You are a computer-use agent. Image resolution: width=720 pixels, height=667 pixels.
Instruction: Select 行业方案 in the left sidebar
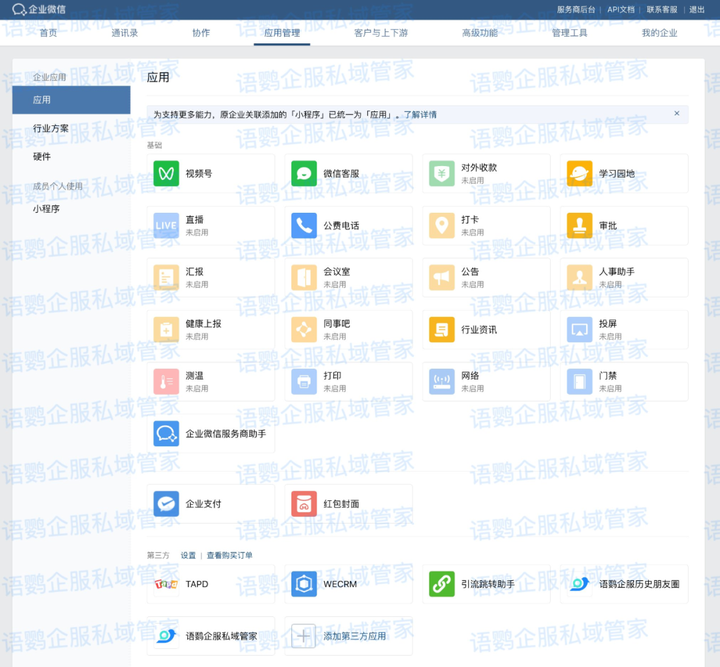point(51,129)
